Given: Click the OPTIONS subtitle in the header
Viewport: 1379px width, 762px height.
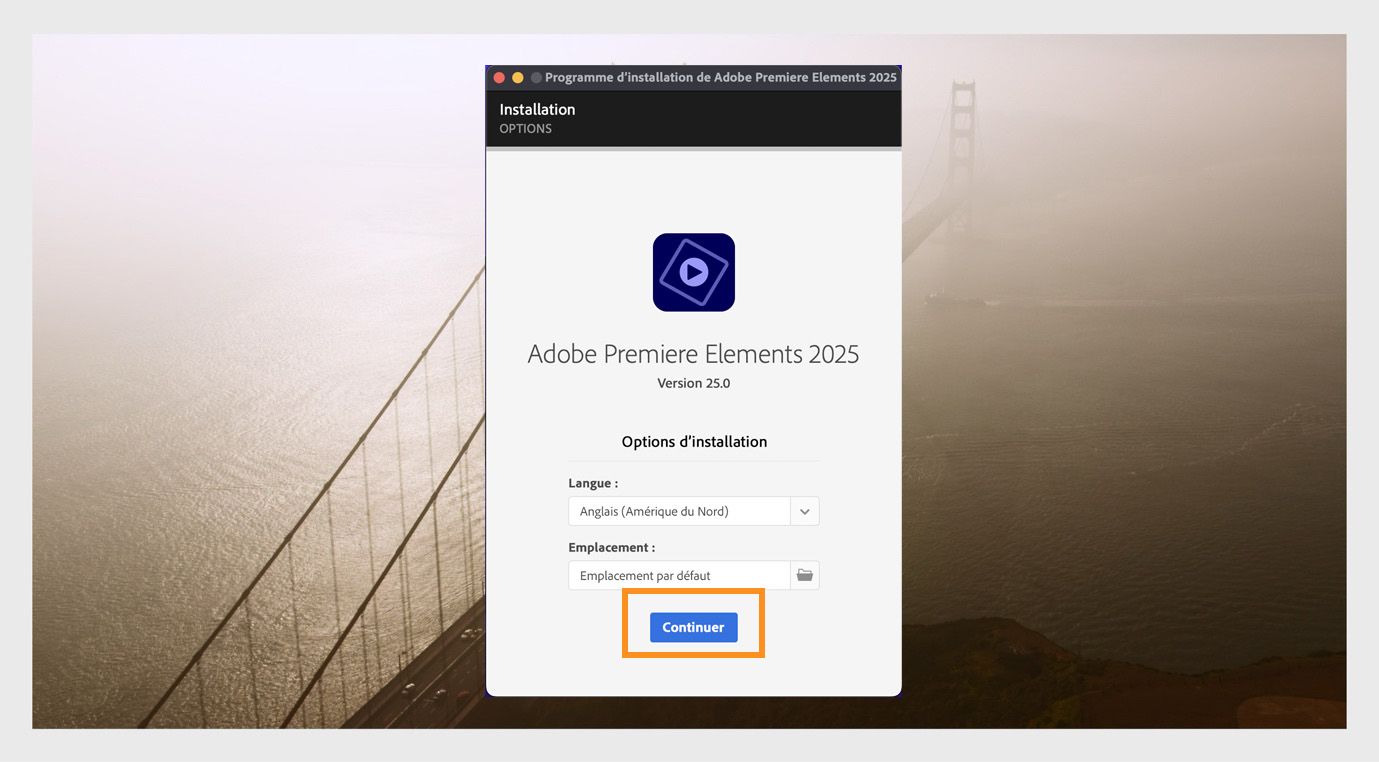Looking at the screenshot, I should 526,129.
